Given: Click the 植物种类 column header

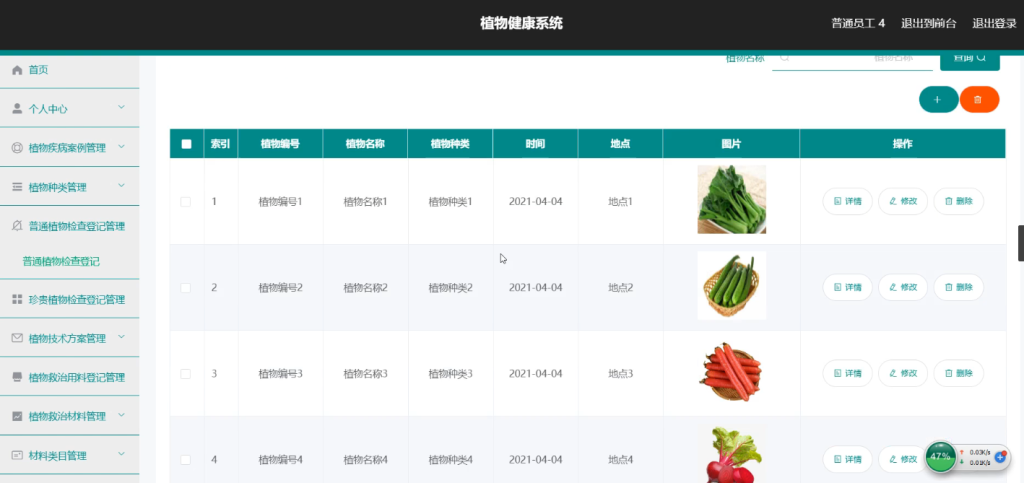Looking at the screenshot, I should (x=450, y=144).
